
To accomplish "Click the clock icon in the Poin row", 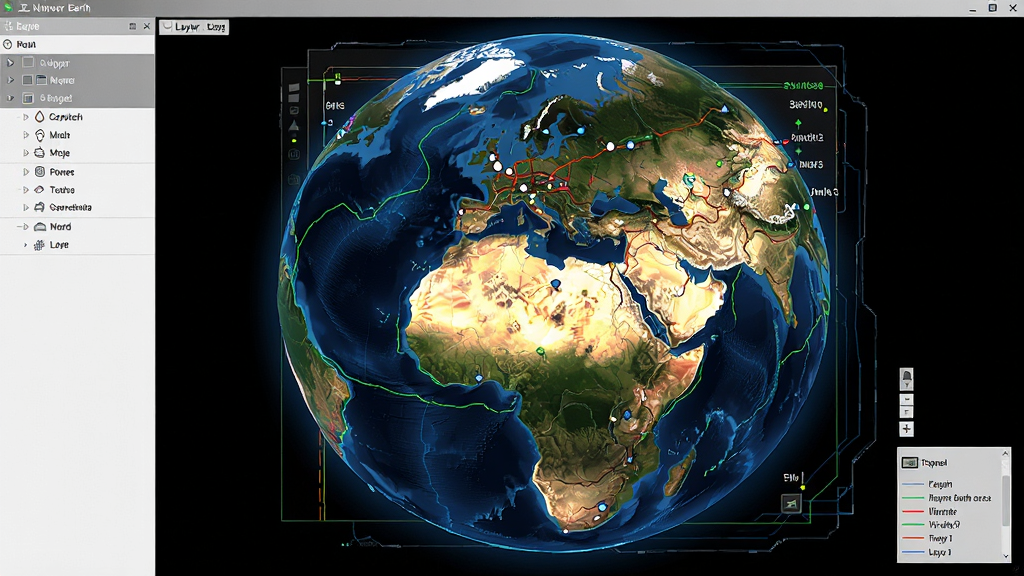I will [8, 44].
